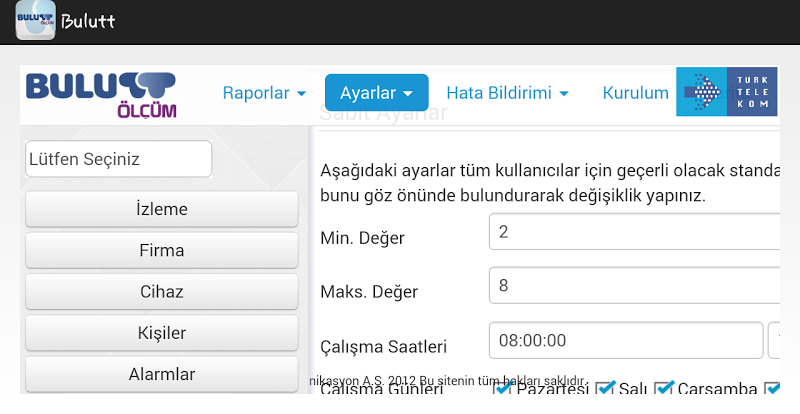Viewport: 800px width, 414px height.
Task: Click the Maks. Değer label
Action: point(369,292)
